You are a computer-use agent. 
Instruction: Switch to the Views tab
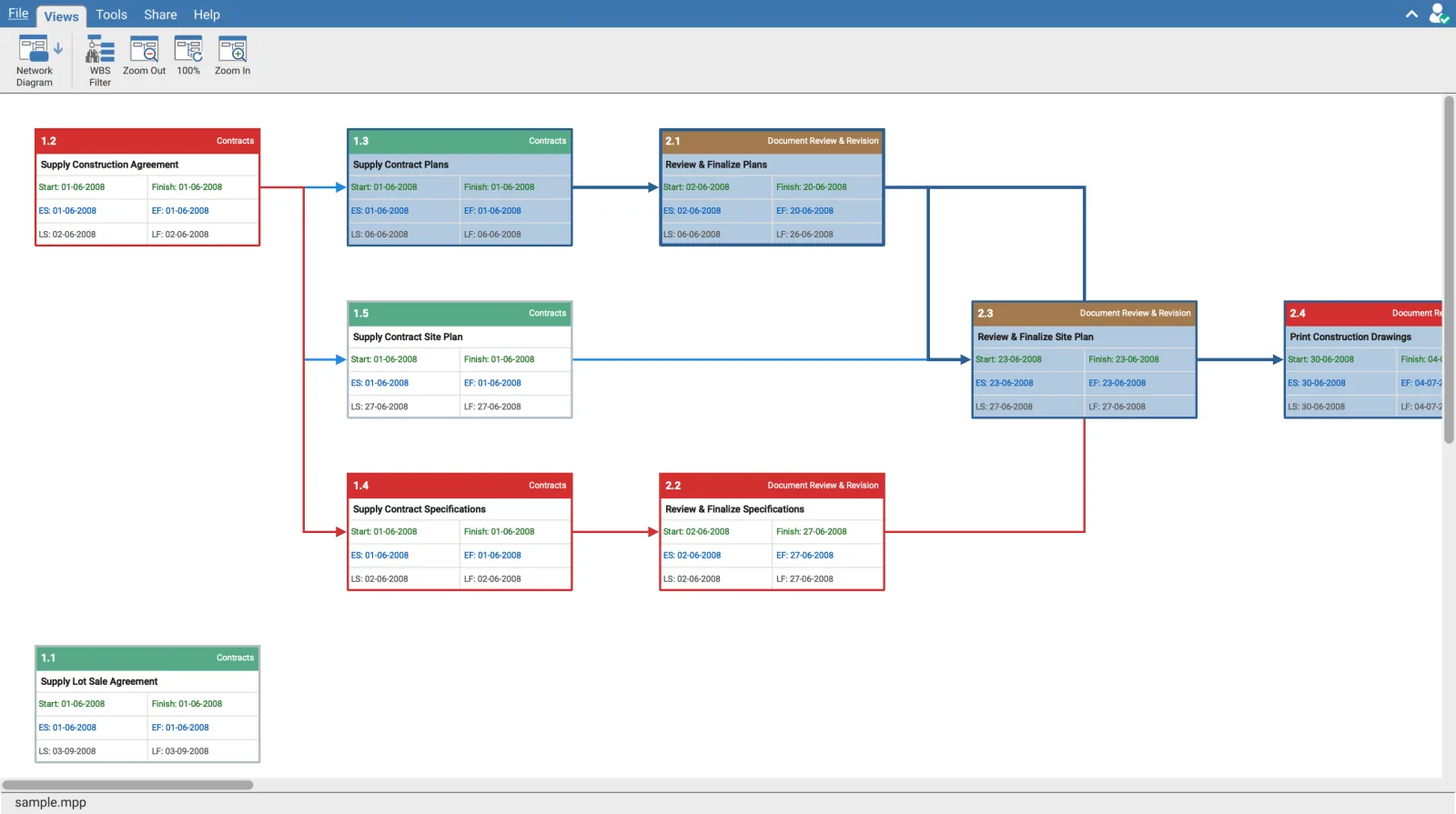tap(61, 16)
